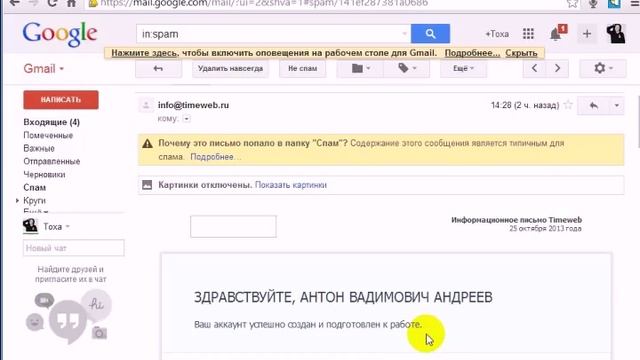Screen dimensions: 640x360
Task: Expand the Круги label
Action: [x=17, y=200]
